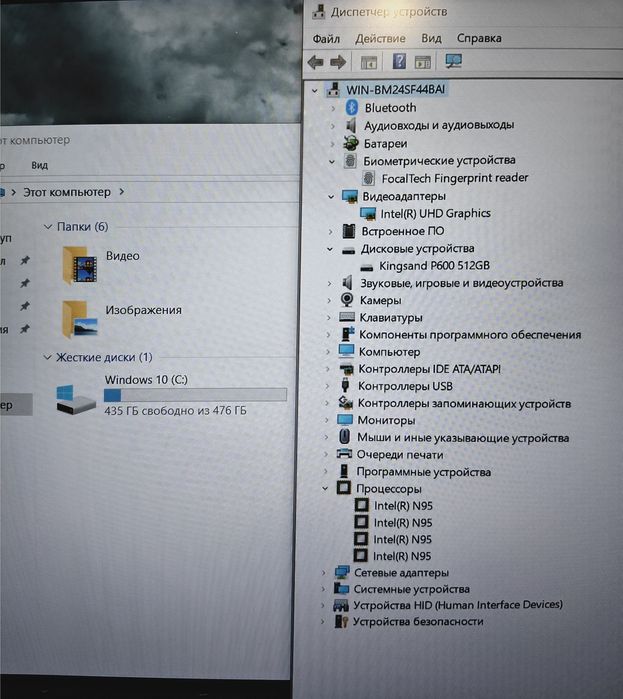Click the Изображения folder label
The height and width of the screenshot is (699, 623).
click(143, 310)
